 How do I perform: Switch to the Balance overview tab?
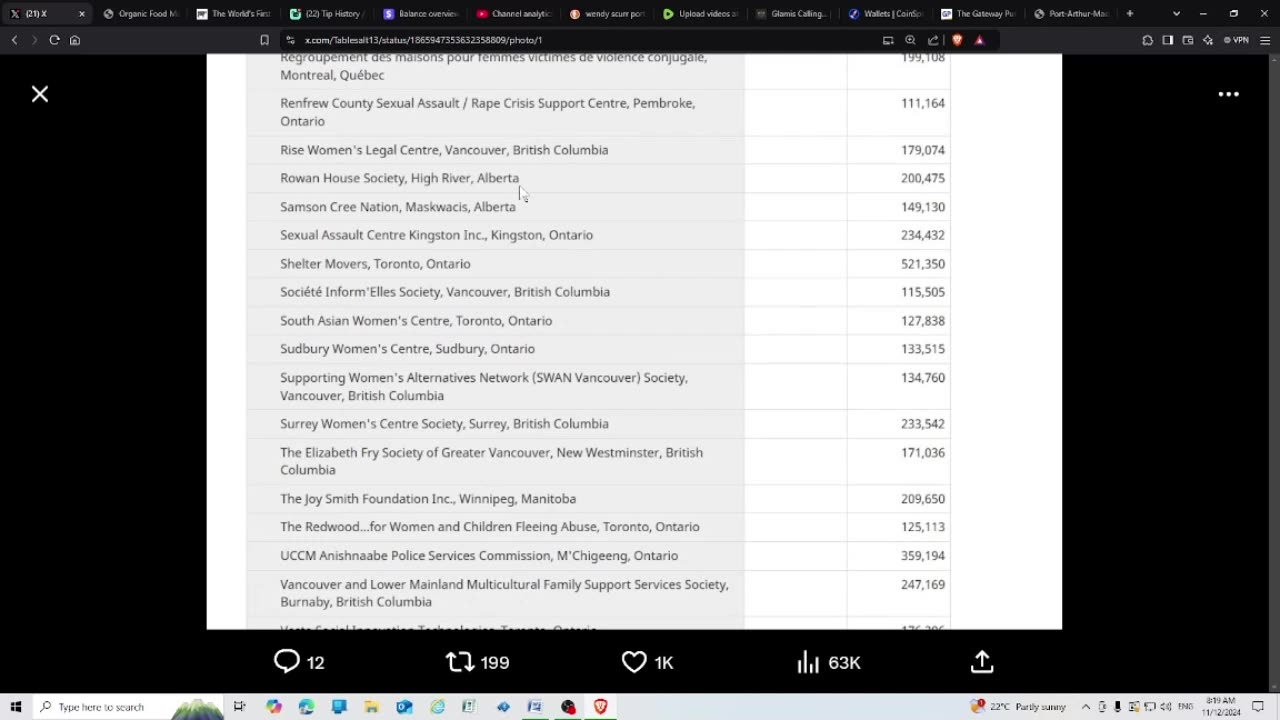tap(420, 14)
